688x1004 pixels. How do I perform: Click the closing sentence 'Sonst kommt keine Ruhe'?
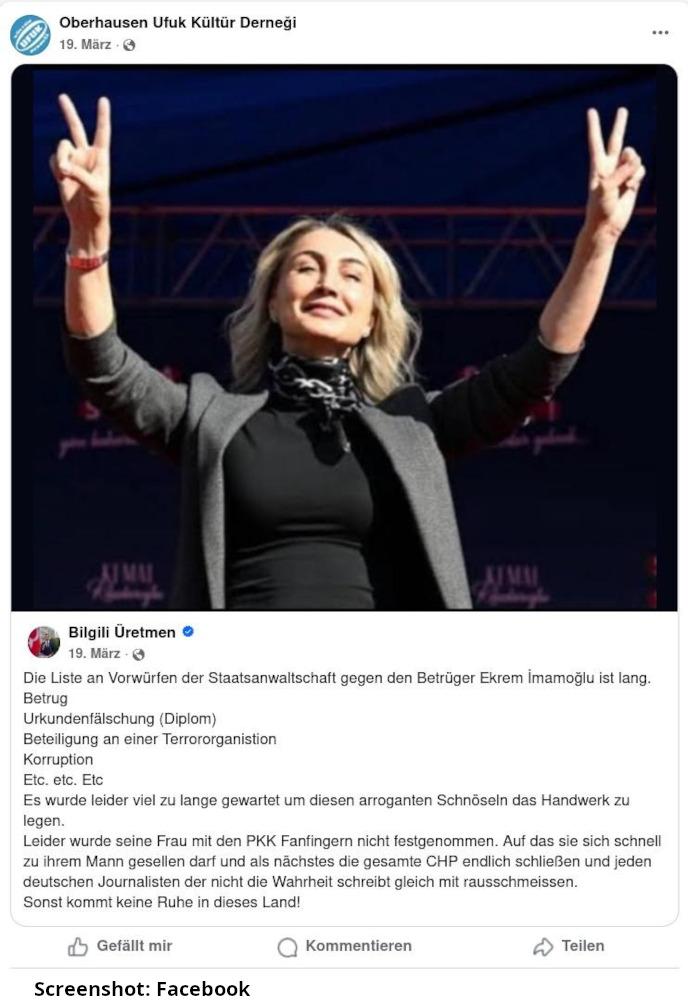(161, 902)
